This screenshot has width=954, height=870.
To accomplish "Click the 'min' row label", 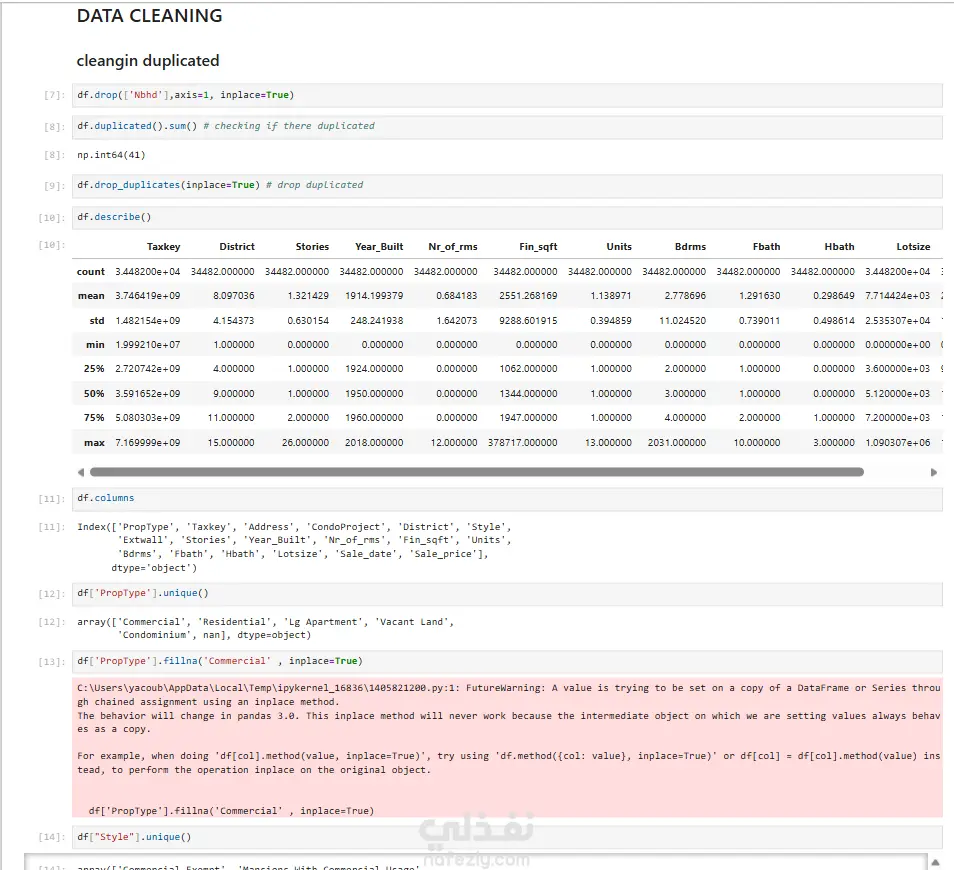I will 96,345.
